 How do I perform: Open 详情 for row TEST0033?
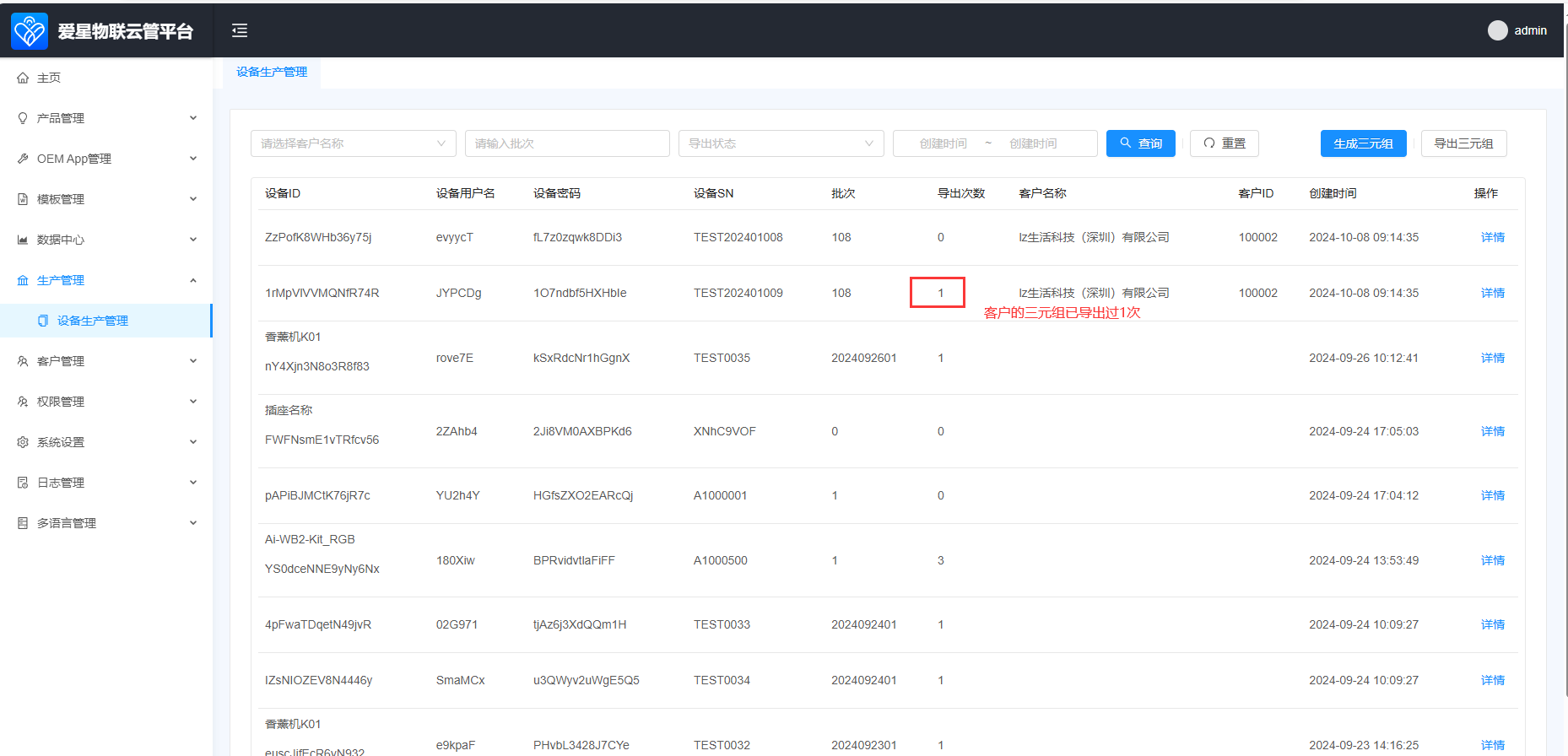[1492, 624]
